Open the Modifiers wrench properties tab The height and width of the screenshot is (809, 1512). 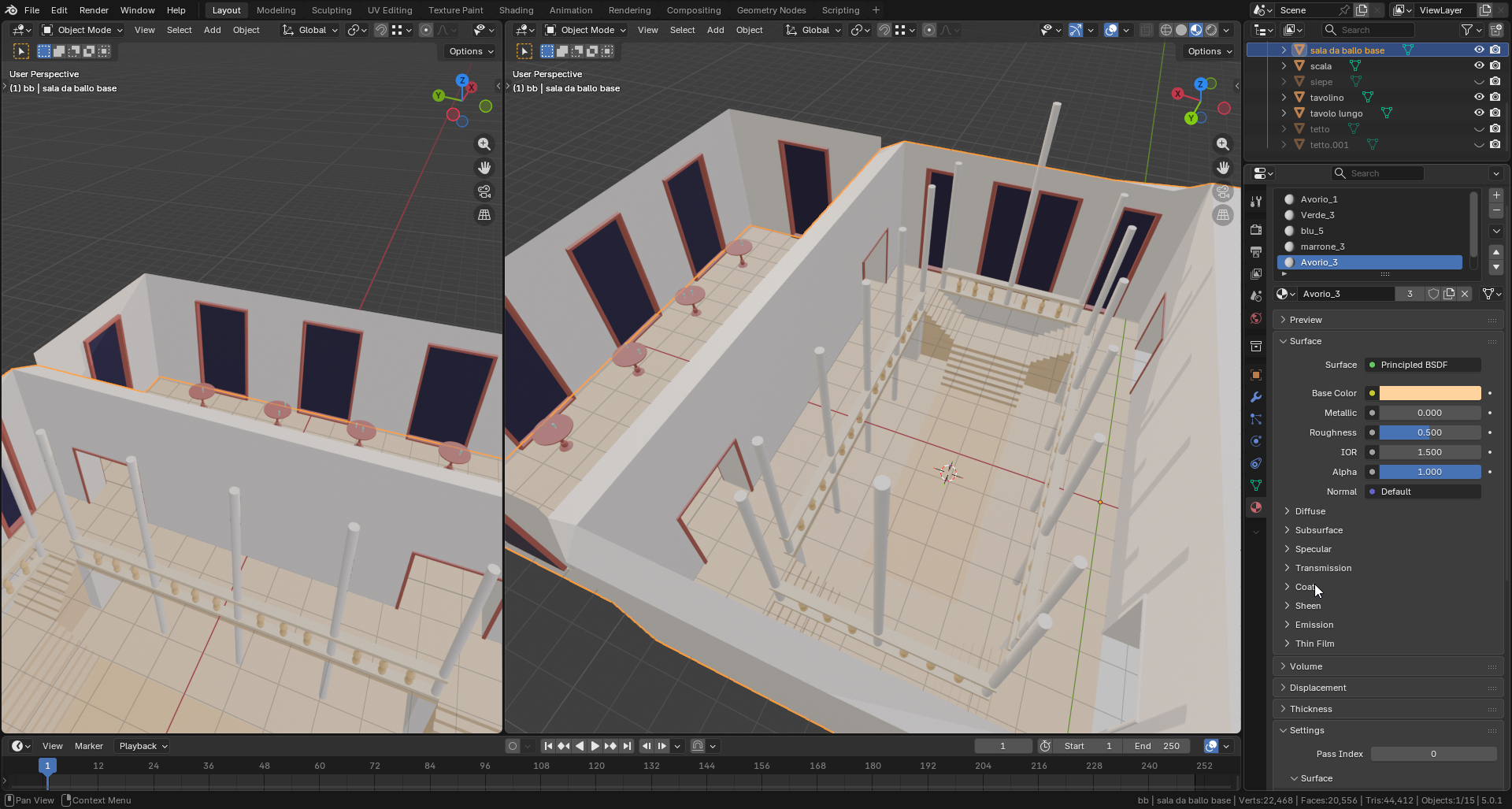pos(1256,397)
